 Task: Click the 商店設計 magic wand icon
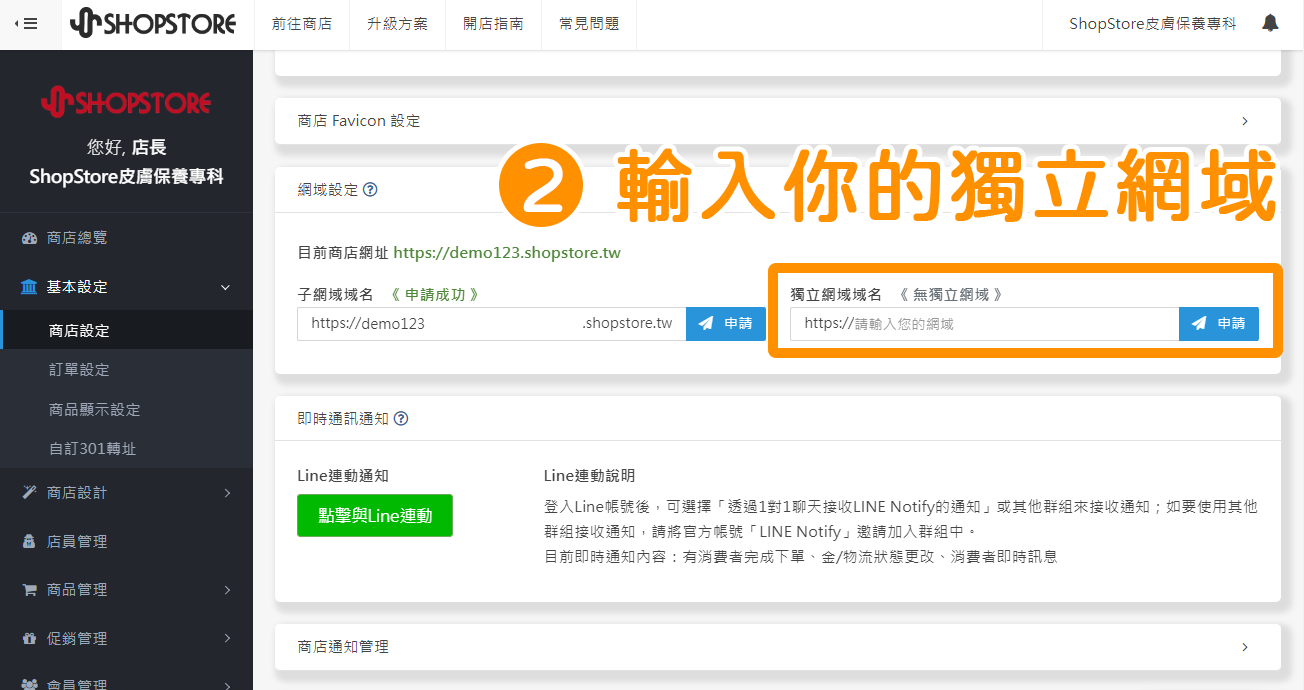click(x=30, y=493)
